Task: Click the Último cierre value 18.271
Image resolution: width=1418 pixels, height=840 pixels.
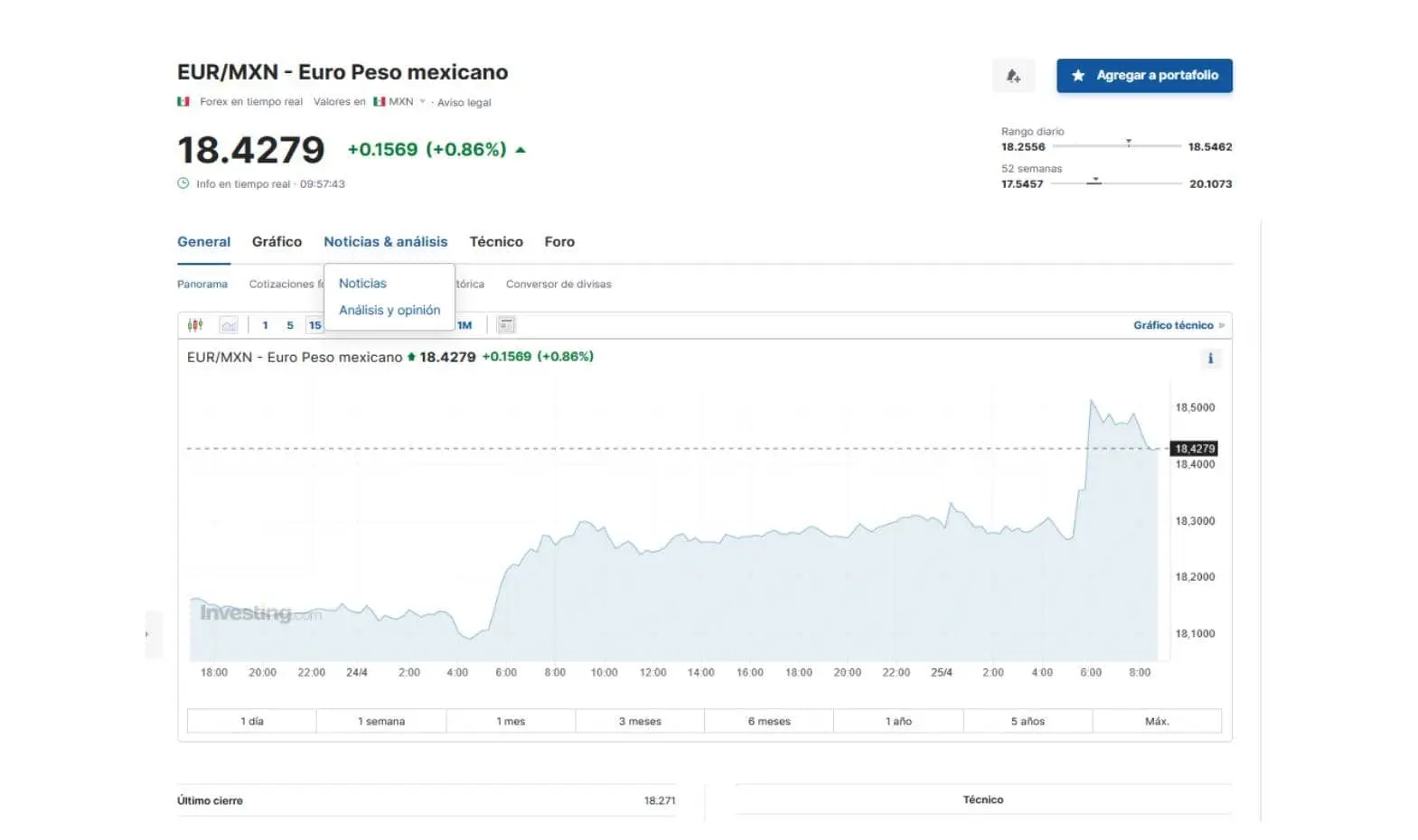Action: tap(660, 800)
